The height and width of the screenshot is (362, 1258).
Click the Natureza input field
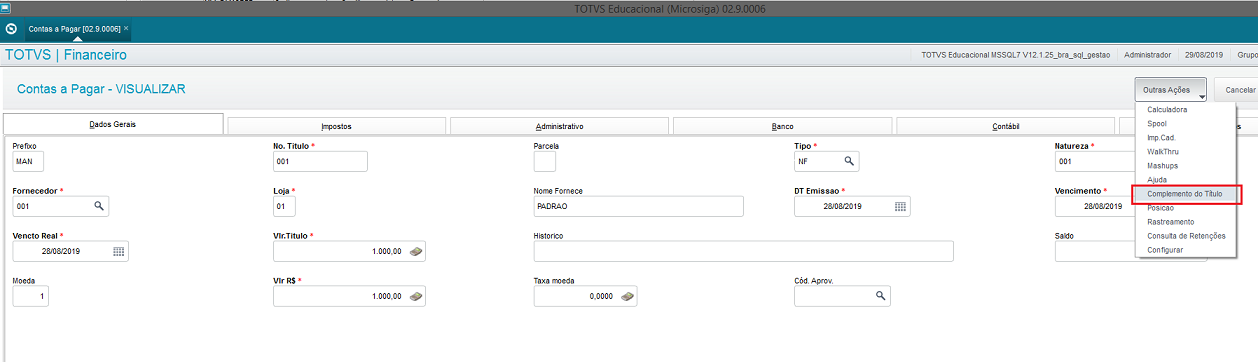(1094, 161)
